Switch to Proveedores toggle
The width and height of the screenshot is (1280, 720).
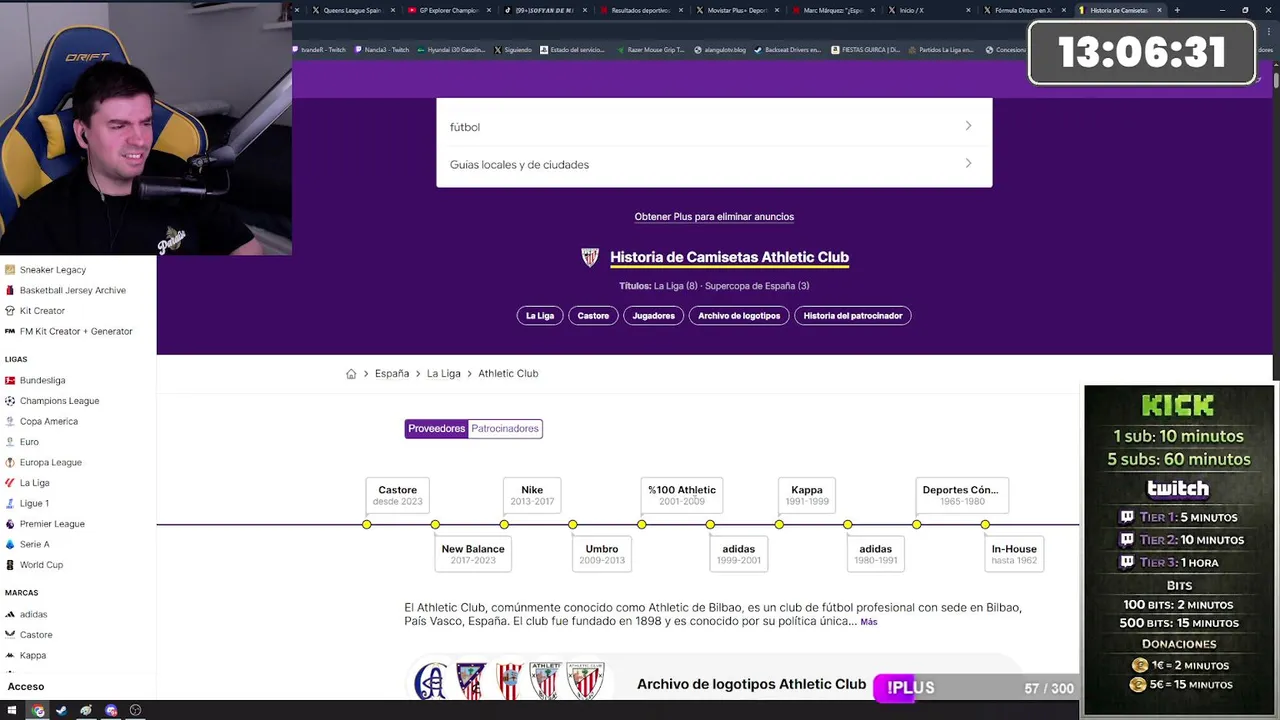[437, 429]
